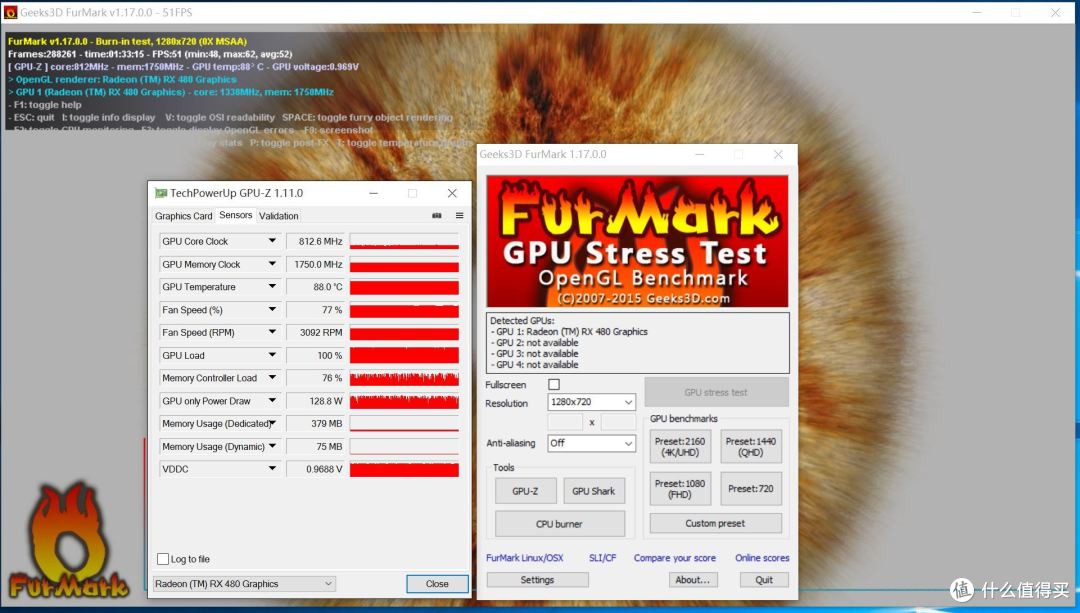This screenshot has width=1080, height=613.
Task: Click the GPU-Z camera screenshot icon
Action: coord(437,216)
